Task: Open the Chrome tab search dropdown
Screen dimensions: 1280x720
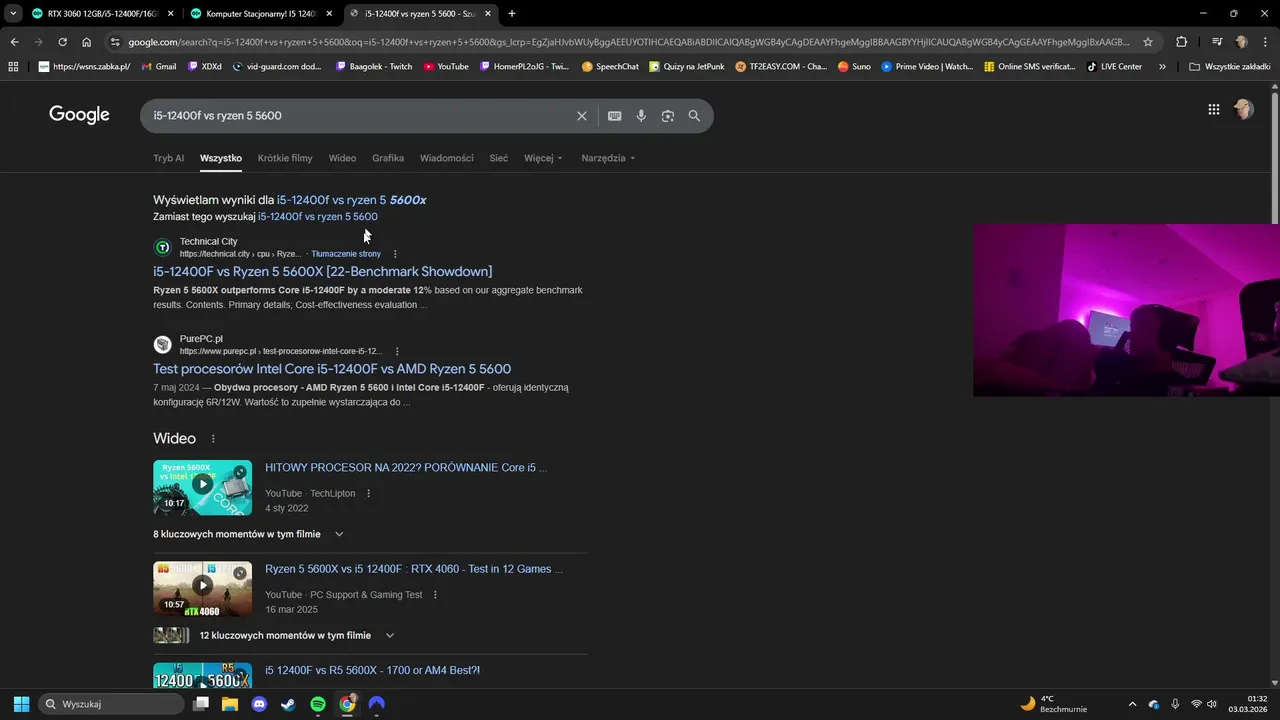Action: [12, 13]
